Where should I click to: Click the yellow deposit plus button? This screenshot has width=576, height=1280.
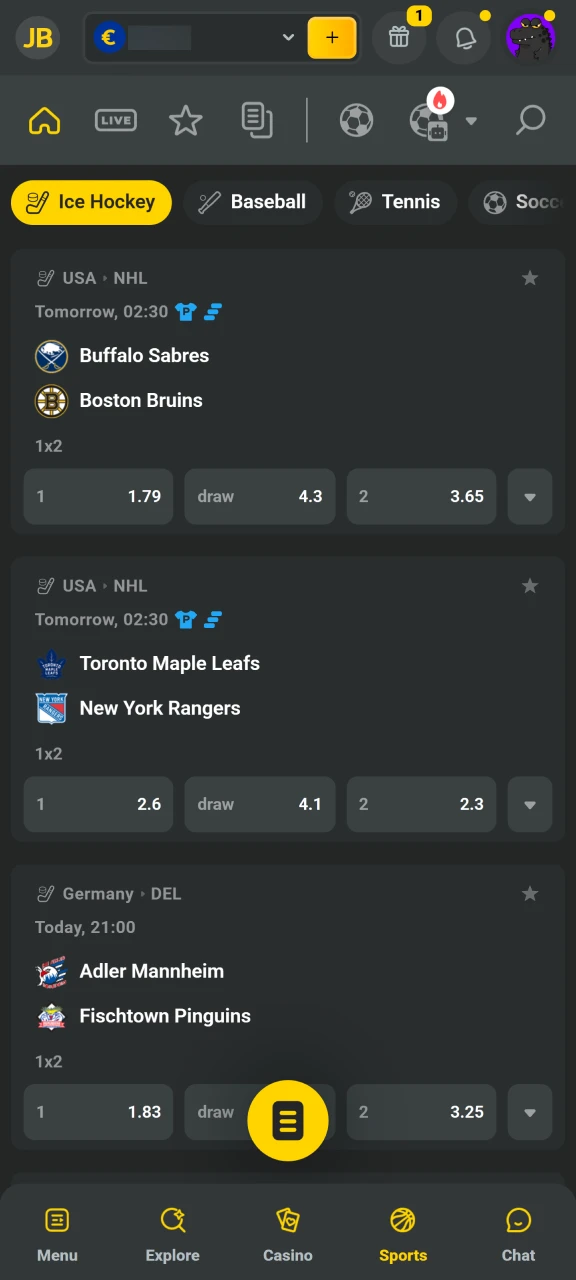(332, 37)
